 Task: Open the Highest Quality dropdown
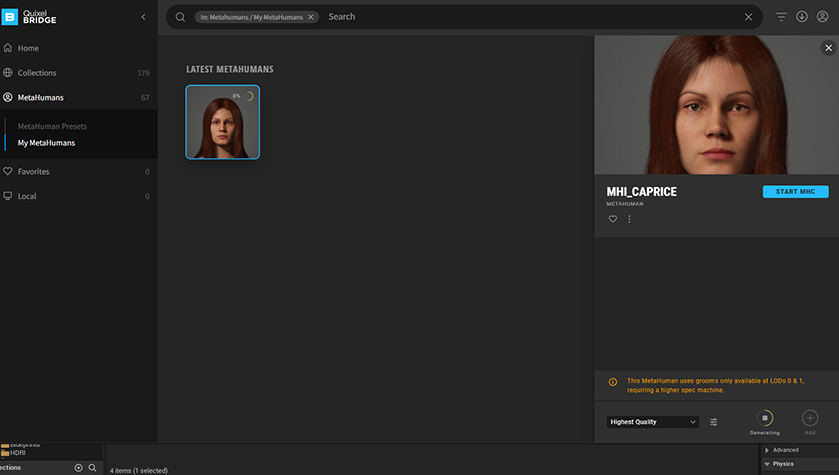(653, 422)
